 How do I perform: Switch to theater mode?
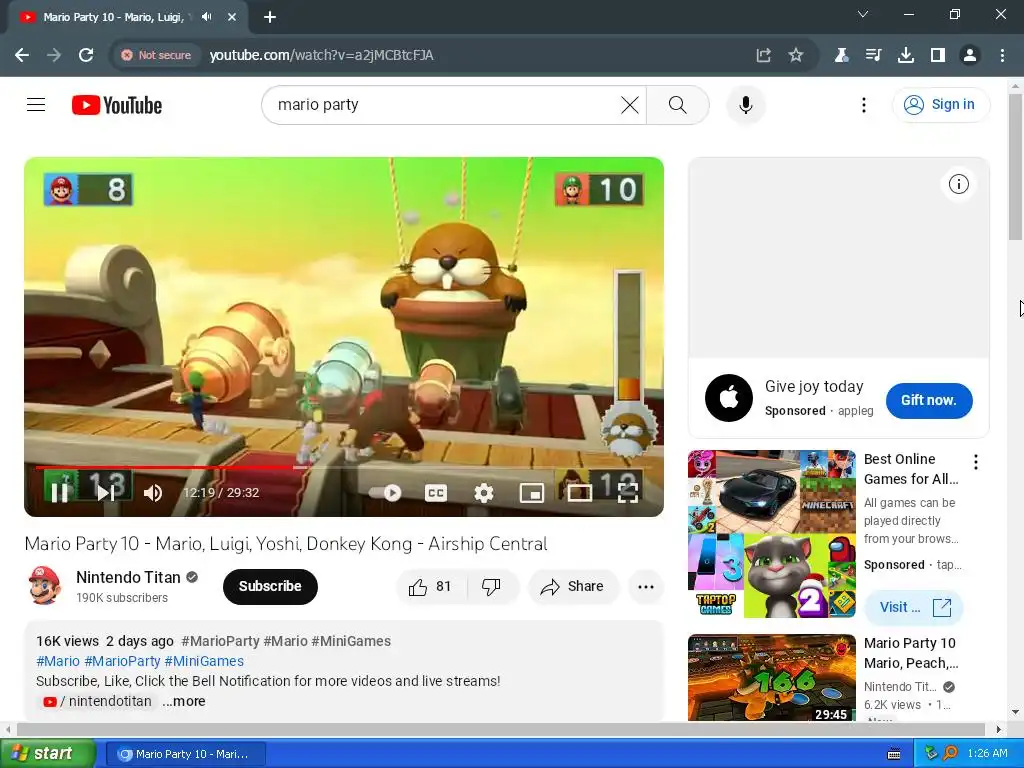pos(579,492)
